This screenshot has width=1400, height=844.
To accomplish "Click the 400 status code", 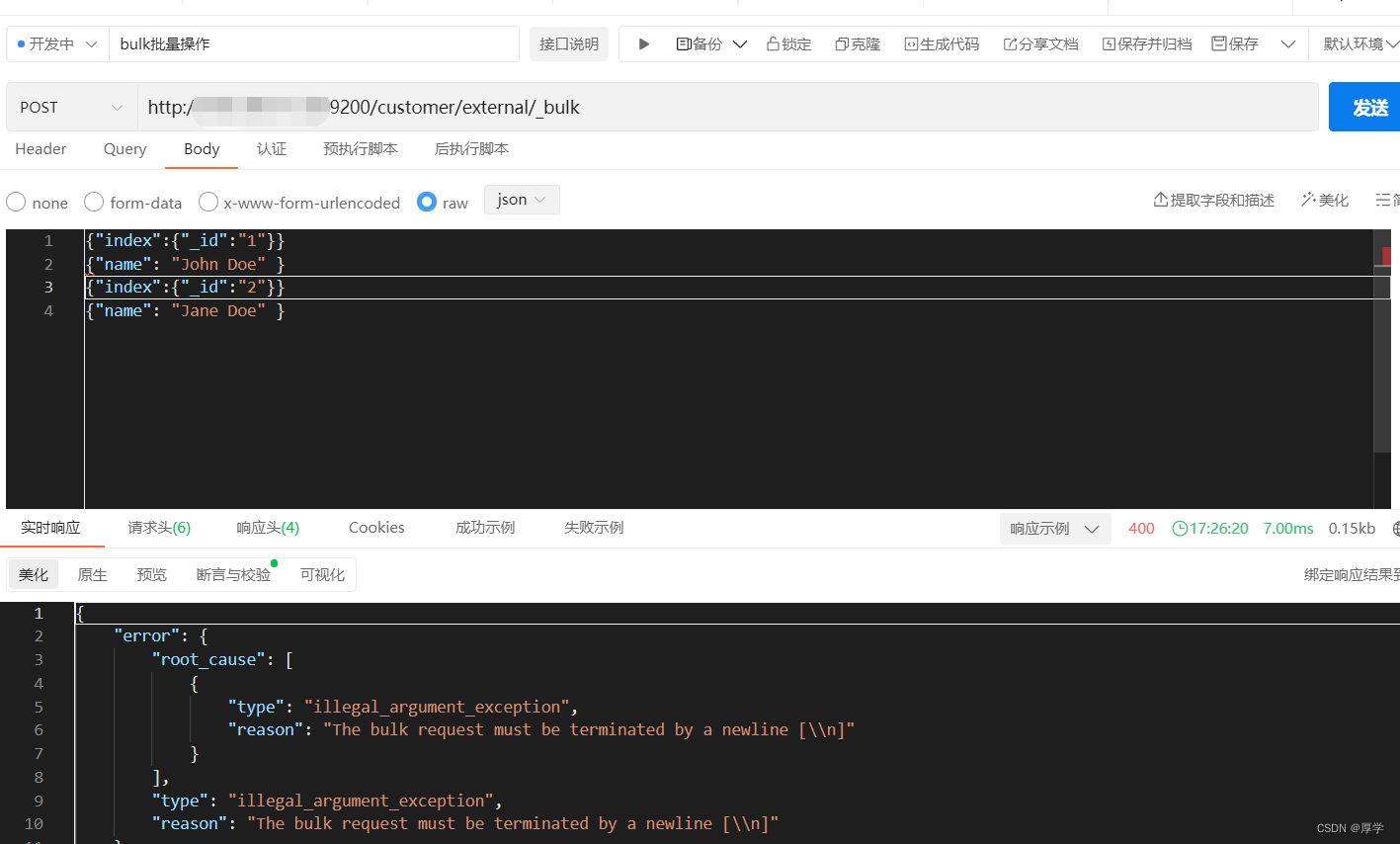I will pos(1141,529).
